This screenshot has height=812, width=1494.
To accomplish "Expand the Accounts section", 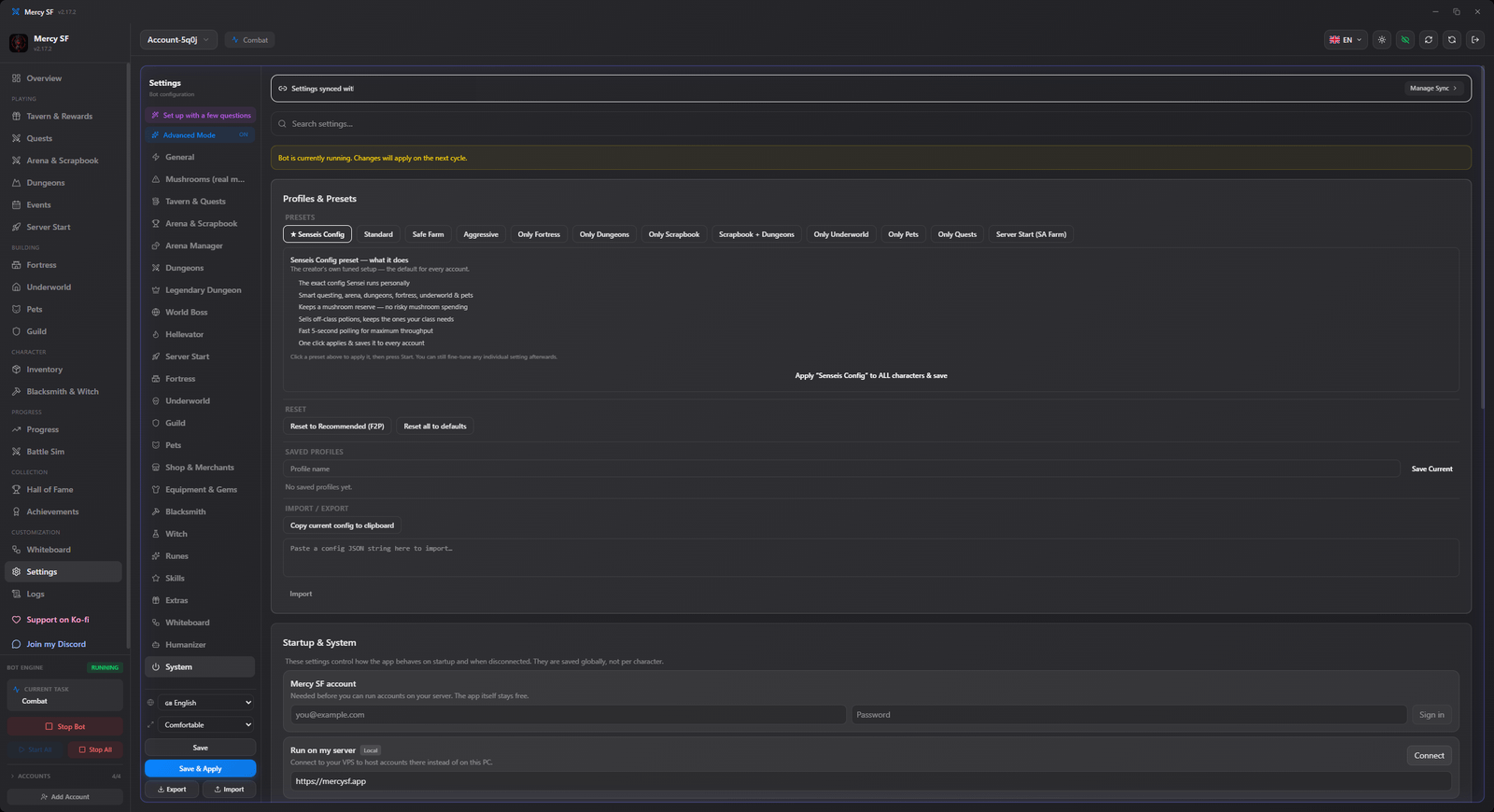I will [65, 777].
